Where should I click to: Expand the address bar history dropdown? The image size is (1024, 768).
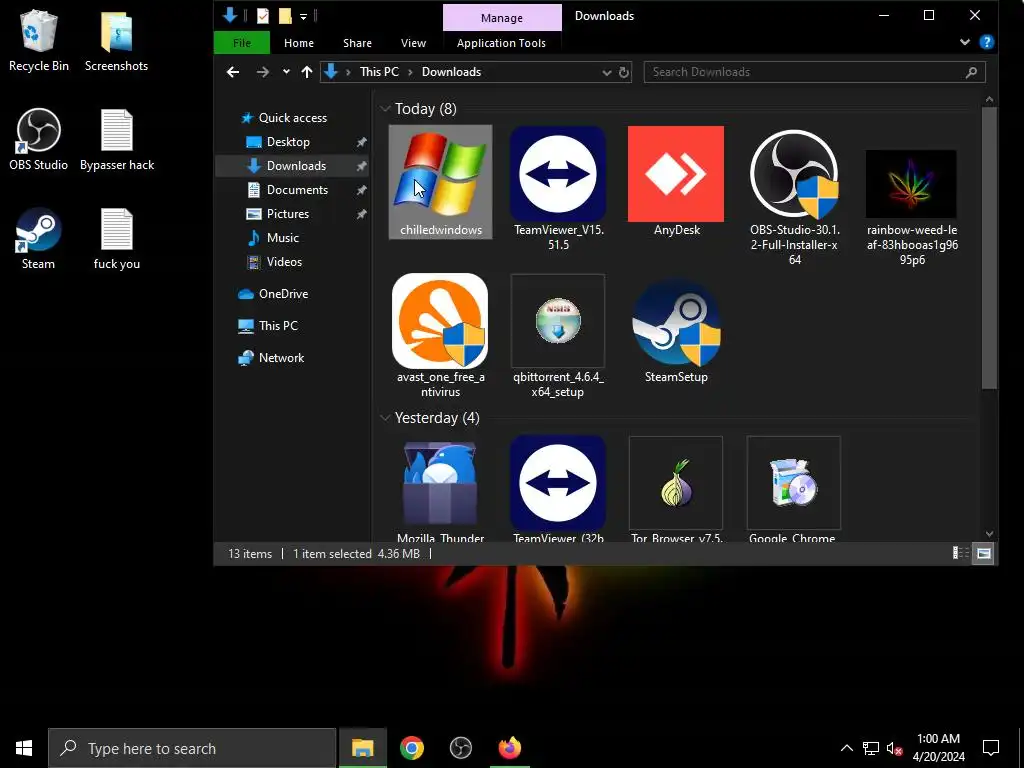(607, 72)
